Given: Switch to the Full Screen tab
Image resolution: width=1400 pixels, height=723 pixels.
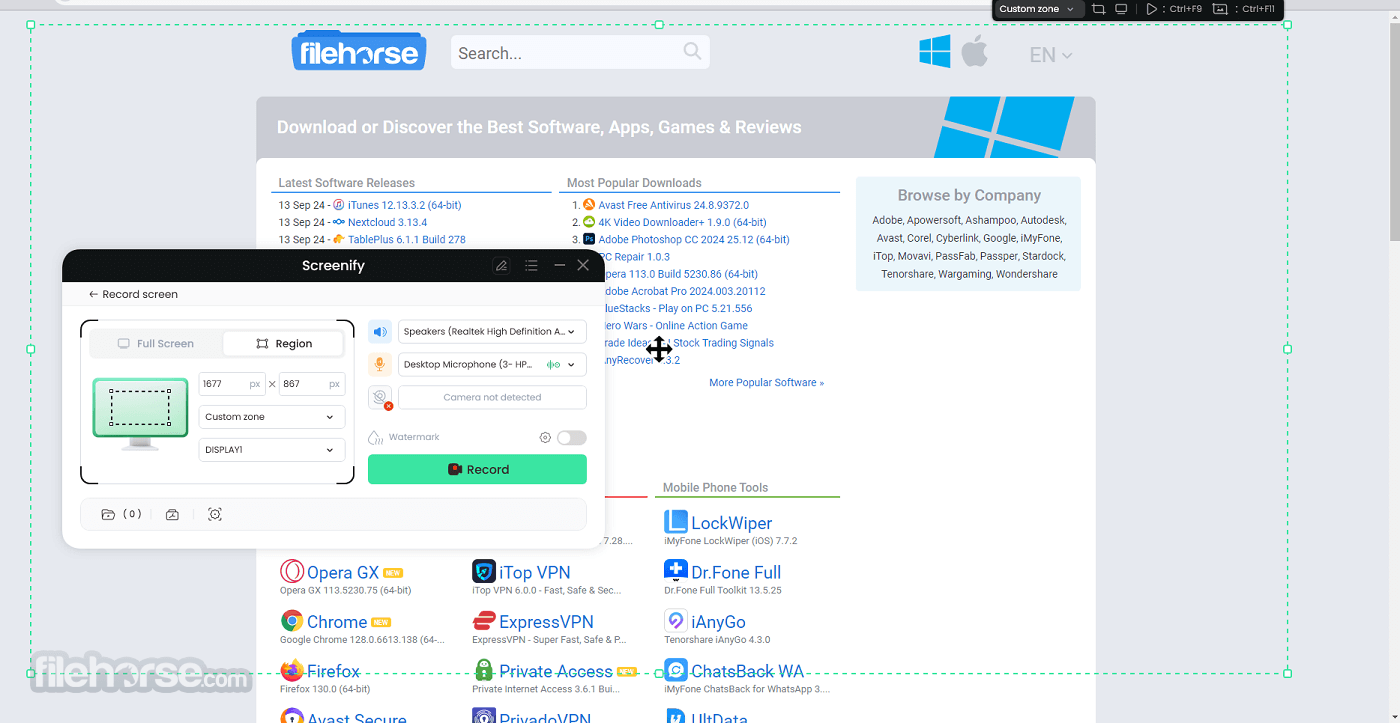Looking at the screenshot, I should pos(156,344).
